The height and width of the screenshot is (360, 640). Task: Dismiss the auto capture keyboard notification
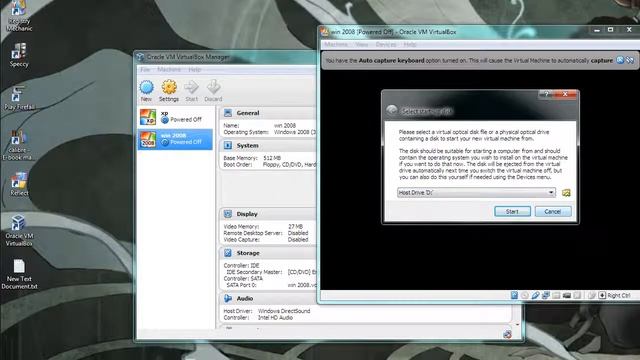(620, 60)
